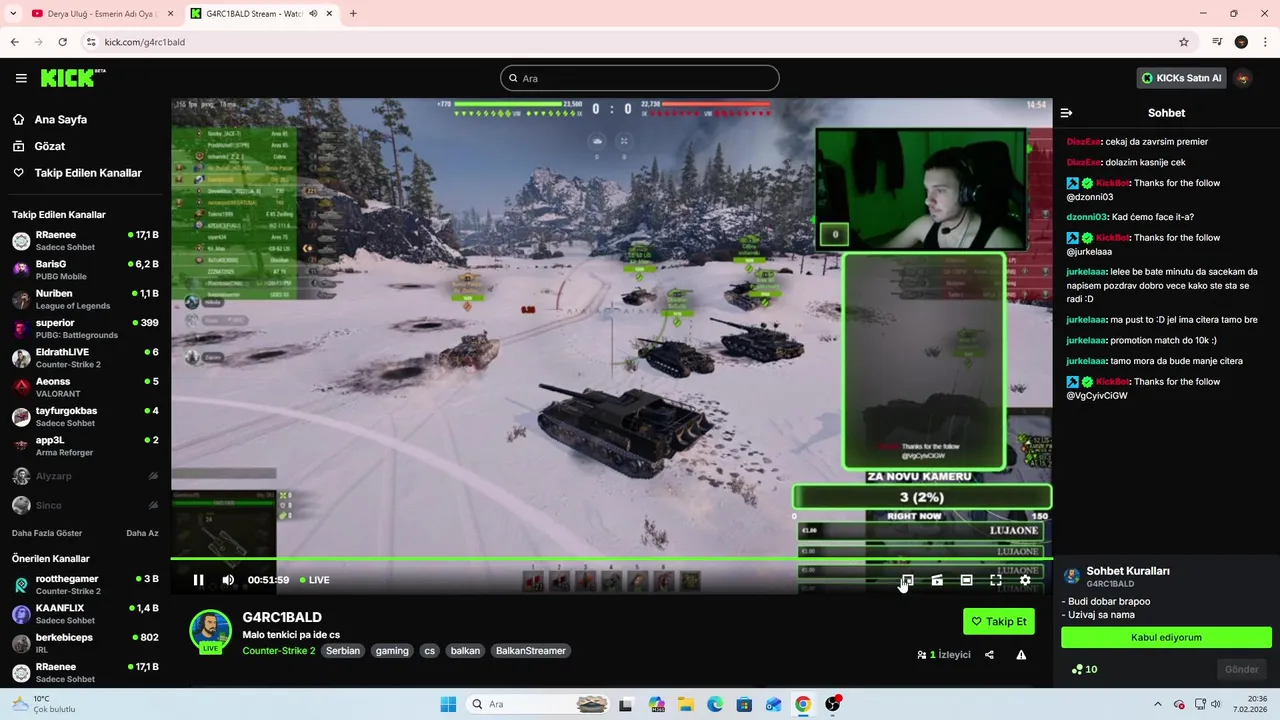Screen dimensions: 1280x720
Task: Open KICKs Satın Al purchase button
Action: pyautogui.click(x=1182, y=78)
